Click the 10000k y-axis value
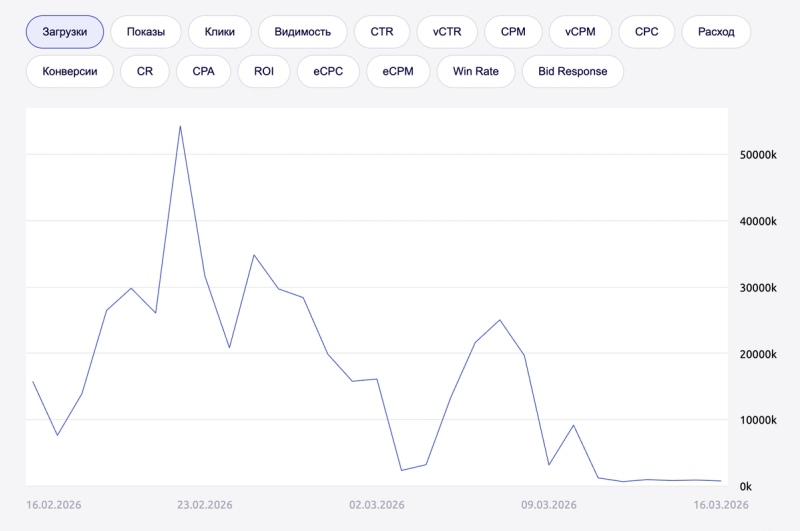The height and width of the screenshot is (531, 800). point(758,420)
